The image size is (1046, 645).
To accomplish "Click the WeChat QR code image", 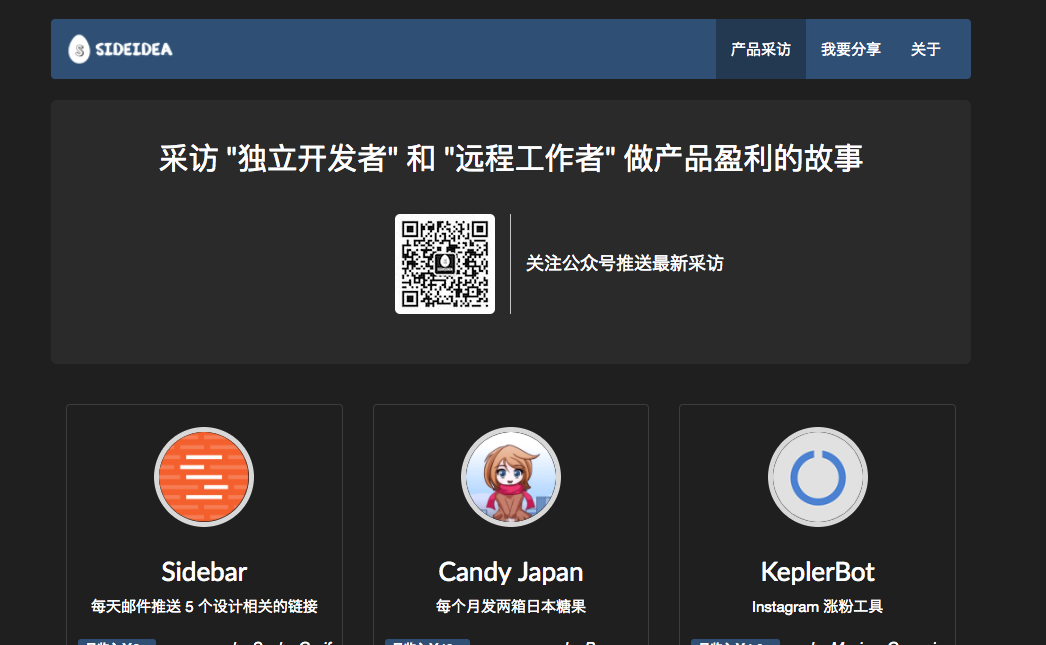I will tap(445, 264).
